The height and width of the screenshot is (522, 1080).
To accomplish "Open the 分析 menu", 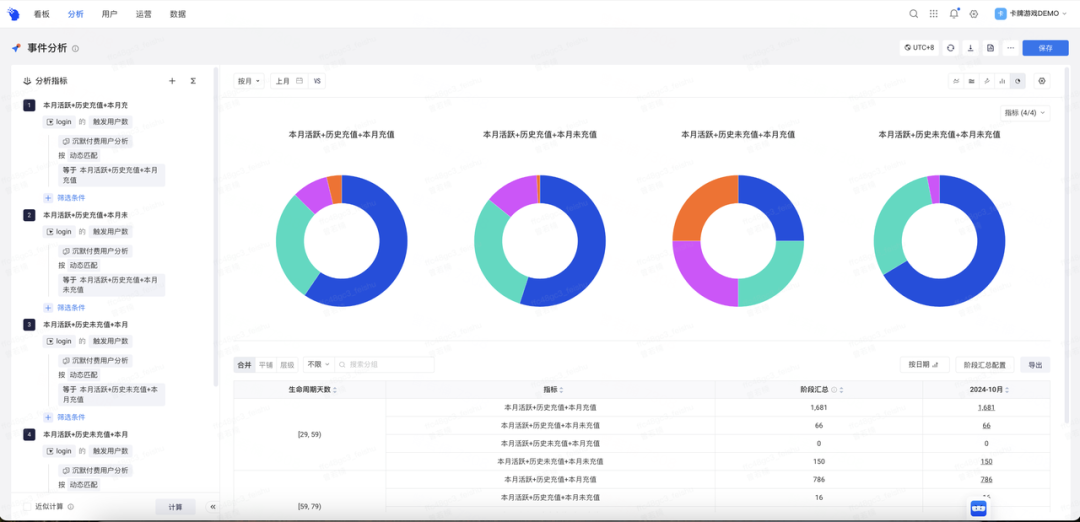I will tap(76, 14).
